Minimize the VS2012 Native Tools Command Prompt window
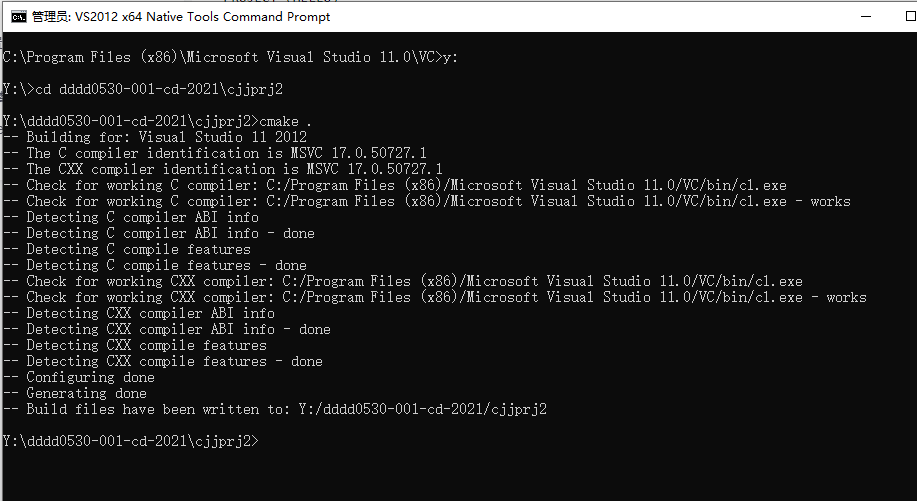The image size is (917, 501). point(866,16)
